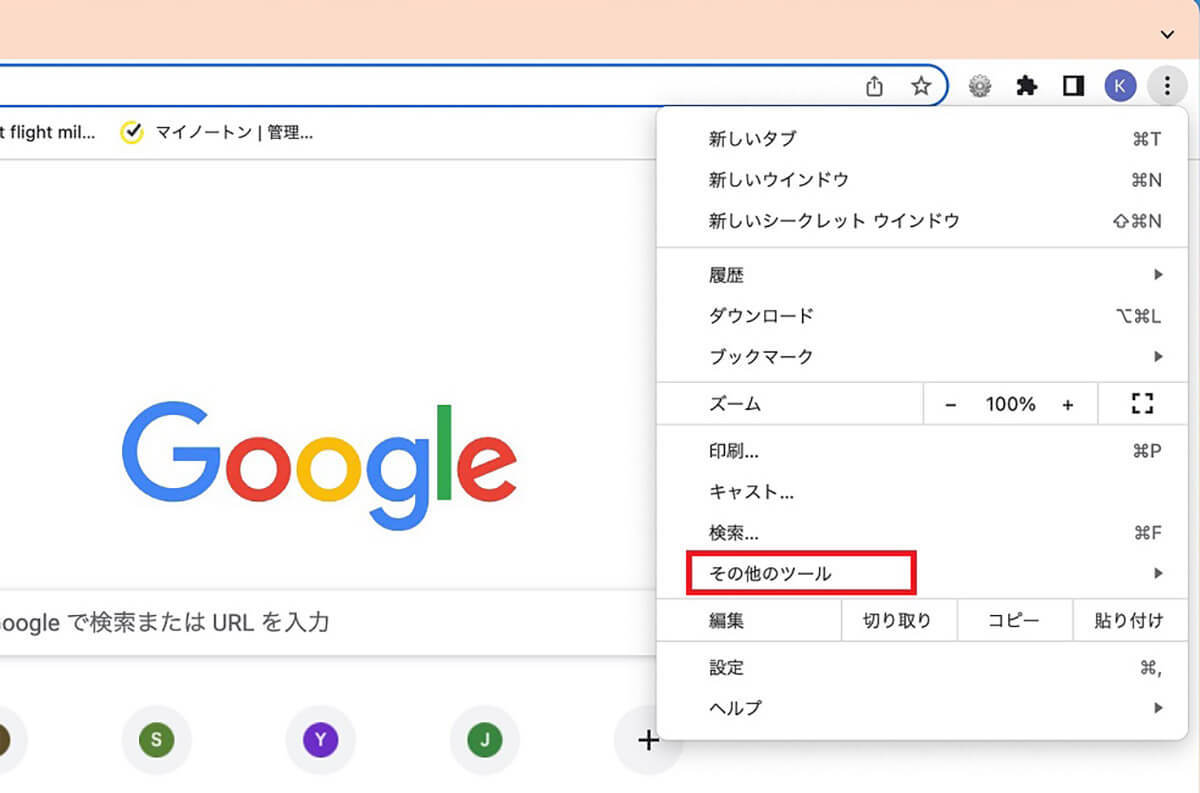This screenshot has height=793, width=1200.
Task: Expand その他のツール submenu
Action: pyautogui.click(x=921, y=574)
